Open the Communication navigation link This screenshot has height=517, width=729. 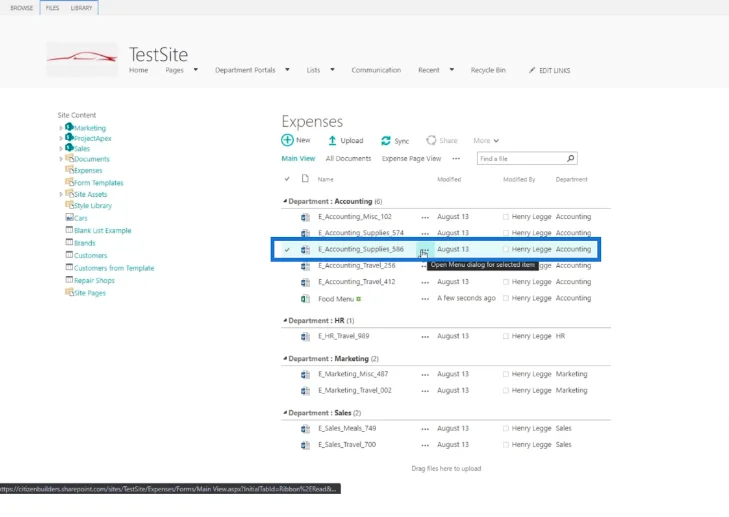(x=376, y=70)
